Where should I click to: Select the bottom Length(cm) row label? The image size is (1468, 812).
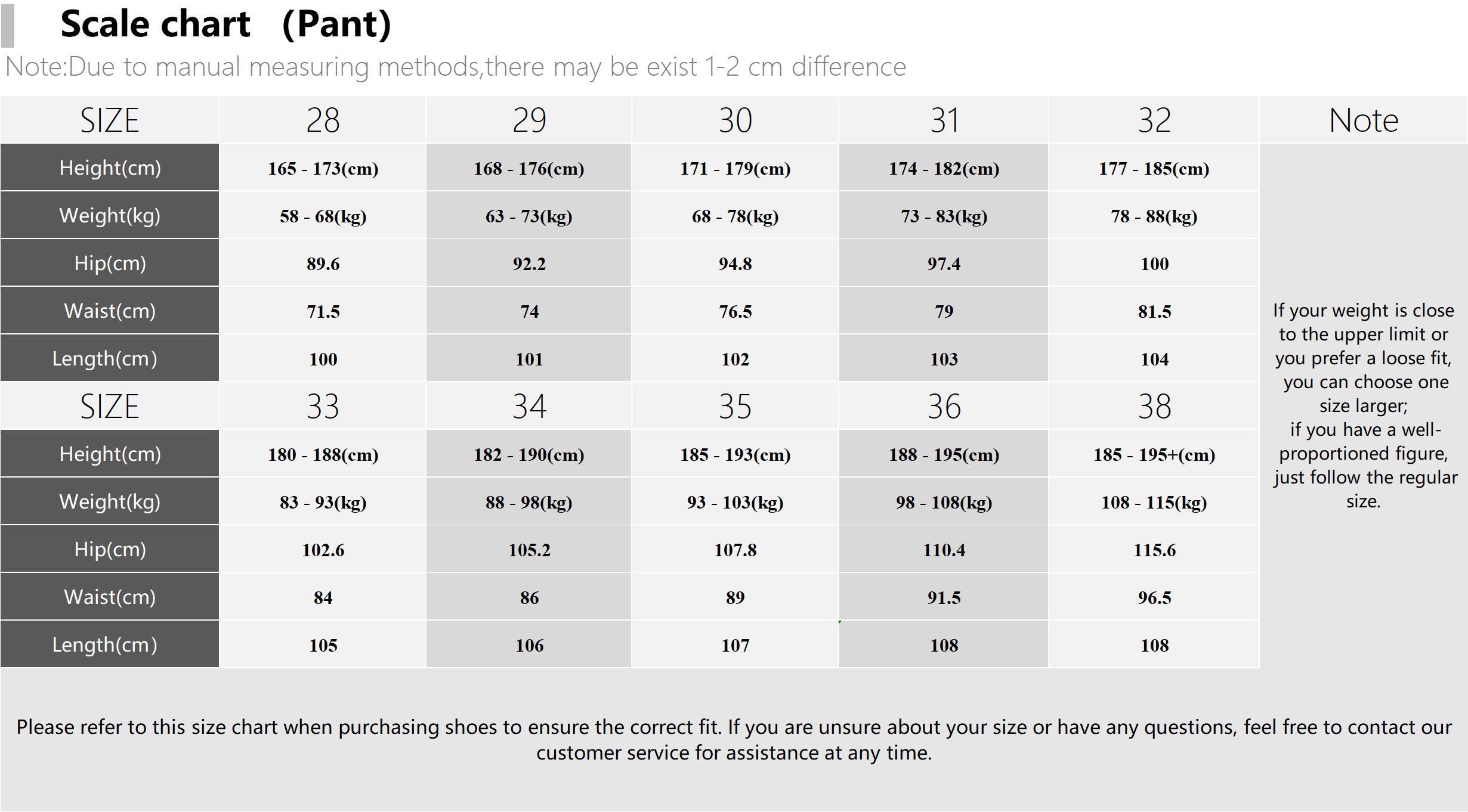[x=110, y=644]
